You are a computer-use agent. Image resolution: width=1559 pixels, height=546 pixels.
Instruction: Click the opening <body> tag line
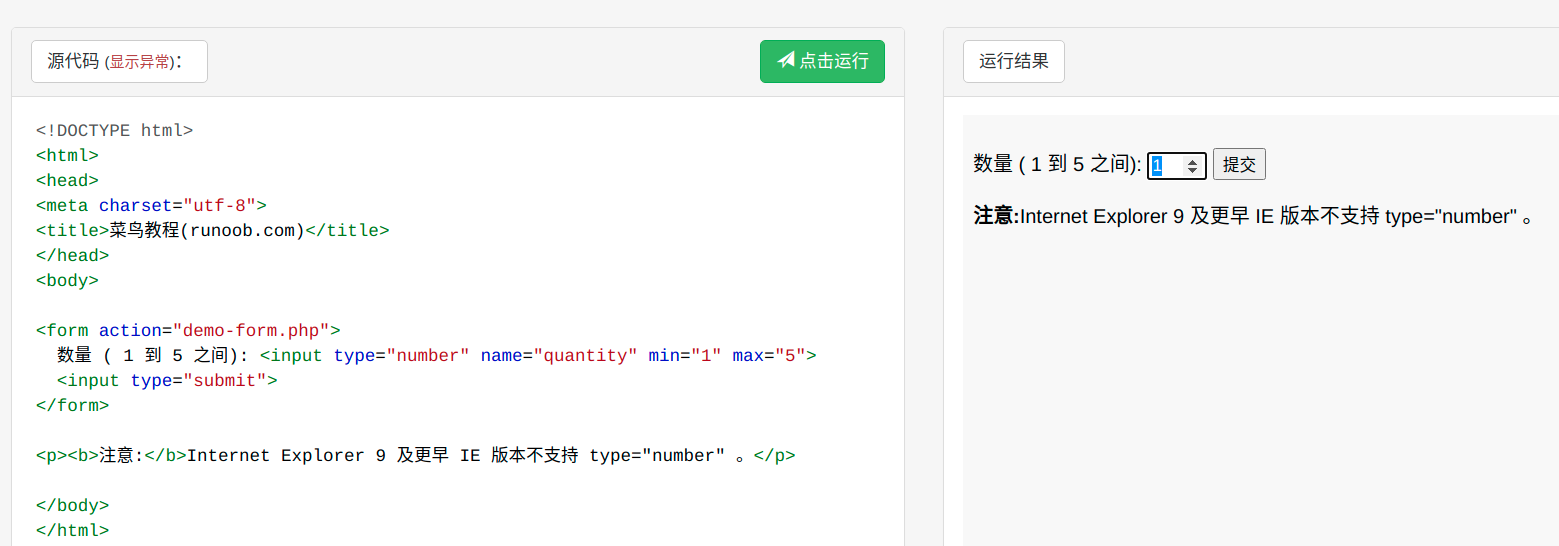pos(67,280)
